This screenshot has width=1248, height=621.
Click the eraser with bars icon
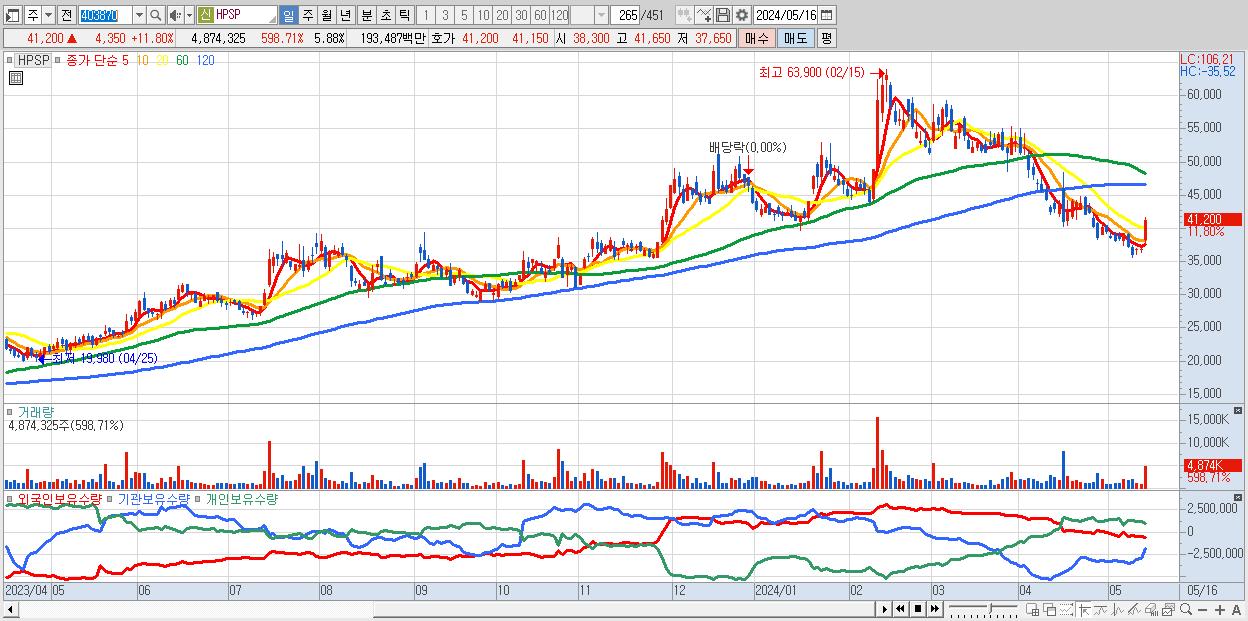[1151, 610]
